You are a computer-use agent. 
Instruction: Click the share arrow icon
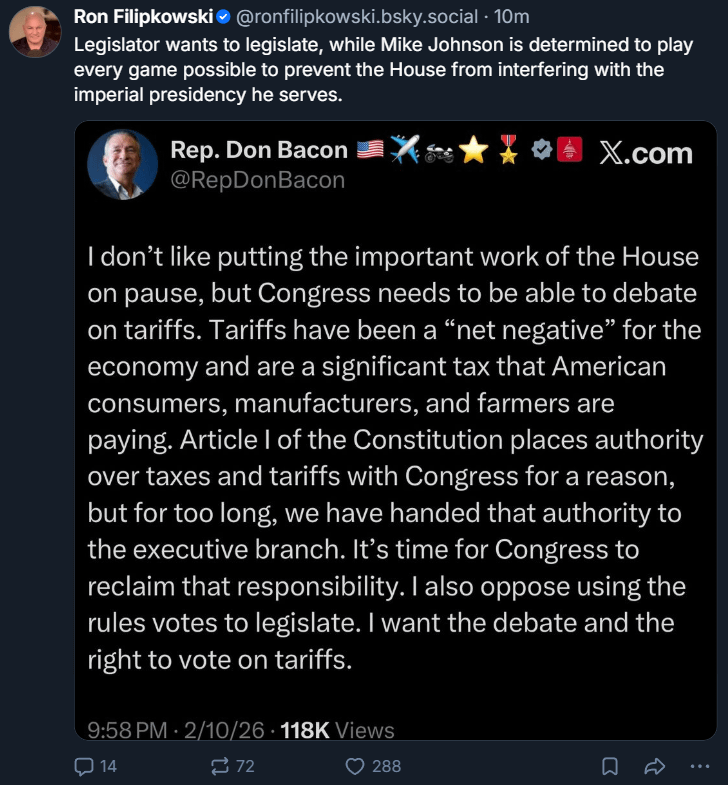pyautogui.click(x=655, y=766)
